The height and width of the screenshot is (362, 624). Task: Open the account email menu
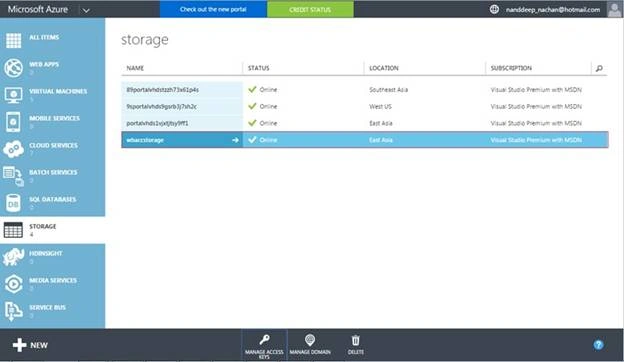point(553,10)
